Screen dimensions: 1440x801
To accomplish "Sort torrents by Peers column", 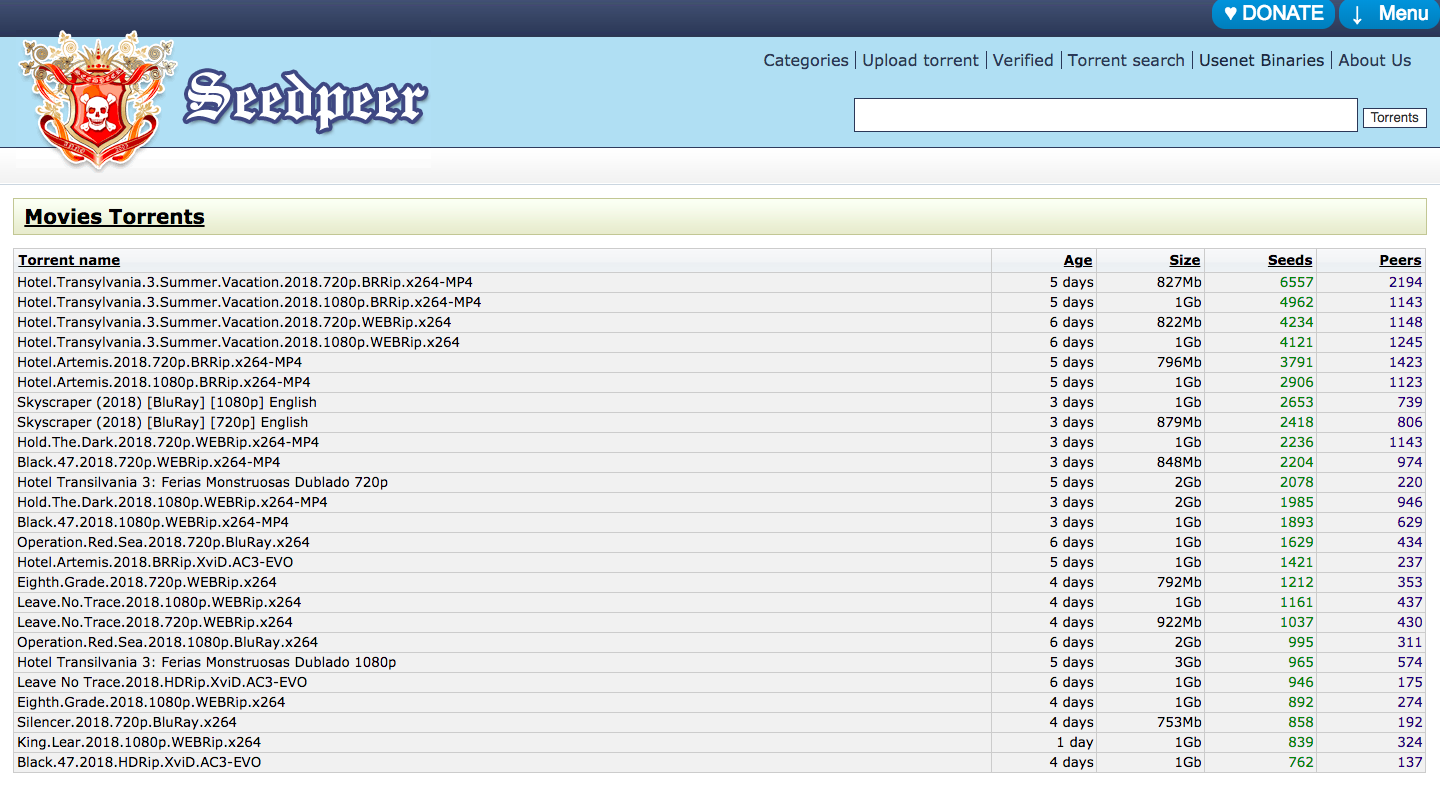I will pyautogui.click(x=1400, y=260).
